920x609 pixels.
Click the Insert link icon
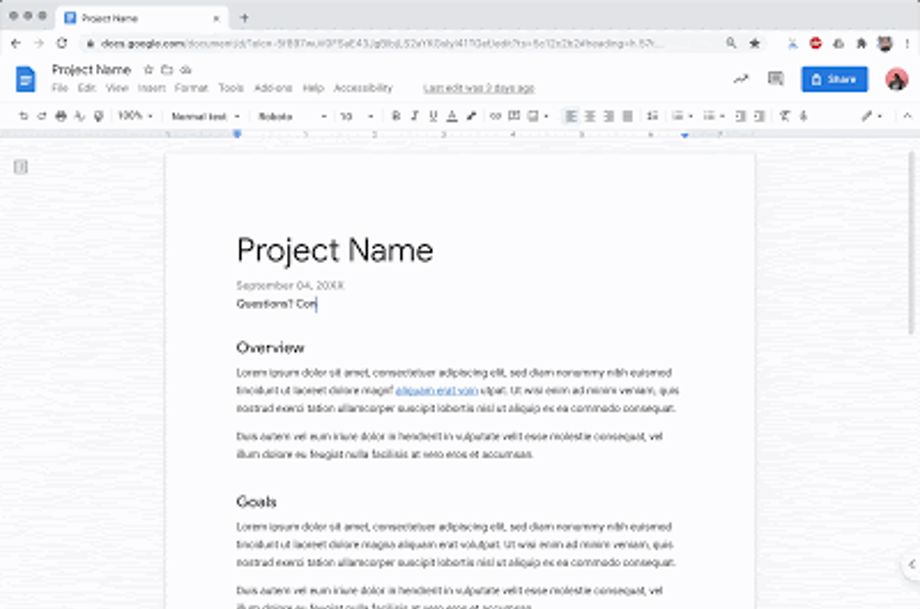click(495, 116)
